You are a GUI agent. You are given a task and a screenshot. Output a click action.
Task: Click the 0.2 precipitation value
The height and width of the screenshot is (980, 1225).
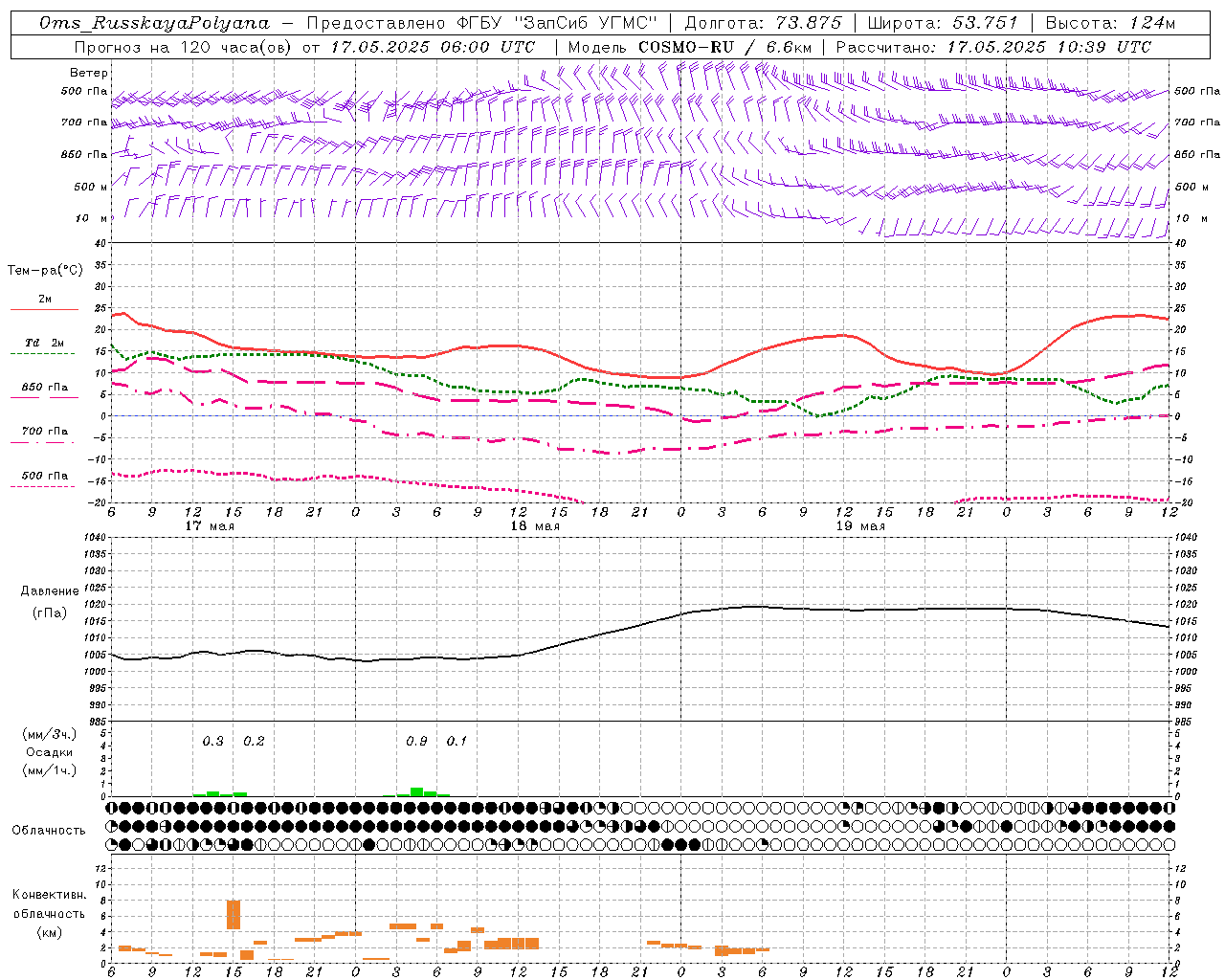click(x=254, y=741)
